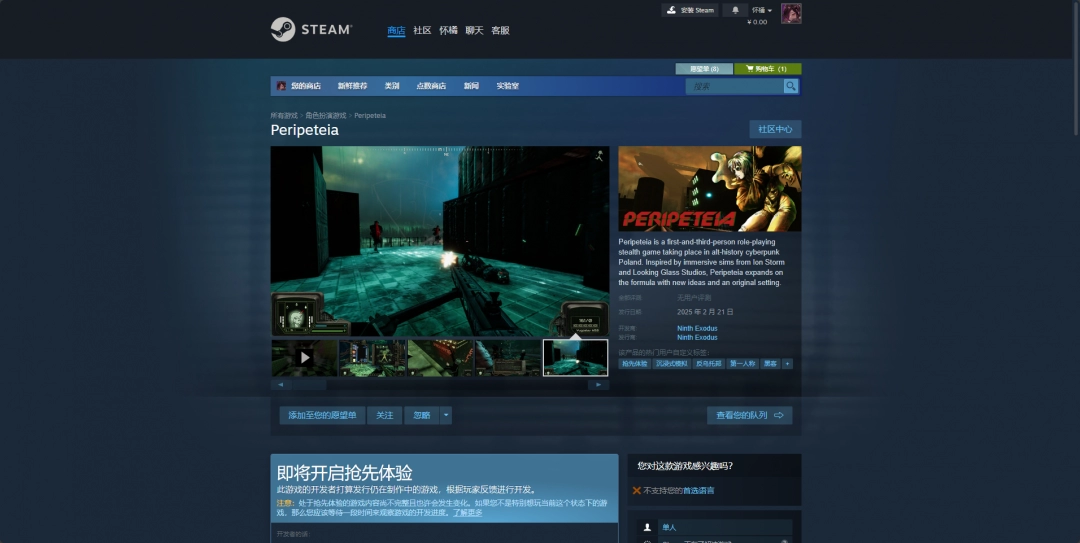Click into the store search field
1080x543 pixels.
tap(734, 86)
